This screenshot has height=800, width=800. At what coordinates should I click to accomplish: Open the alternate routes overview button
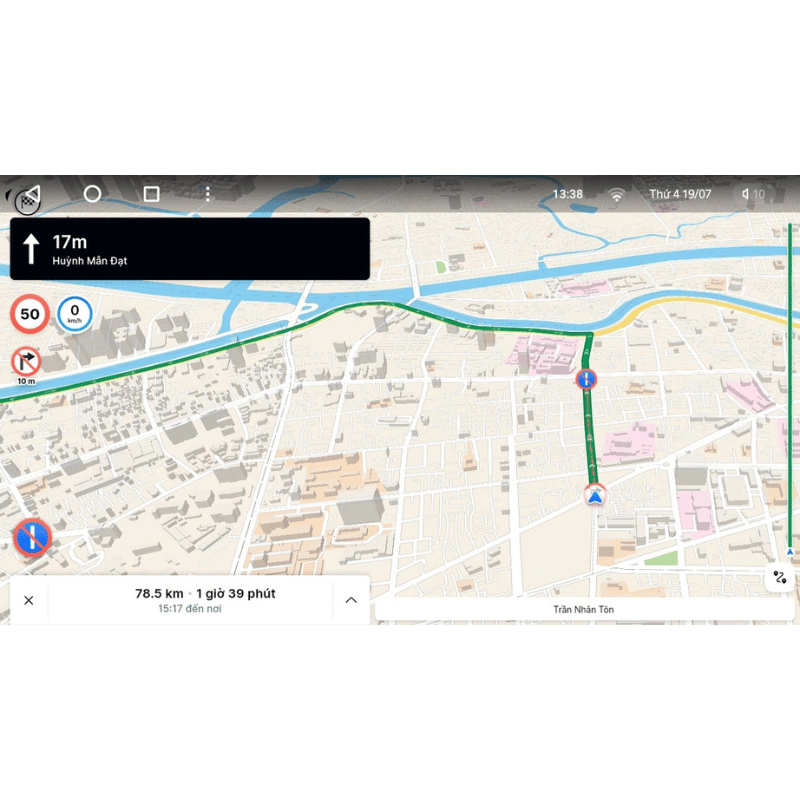[x=780, y=578]
